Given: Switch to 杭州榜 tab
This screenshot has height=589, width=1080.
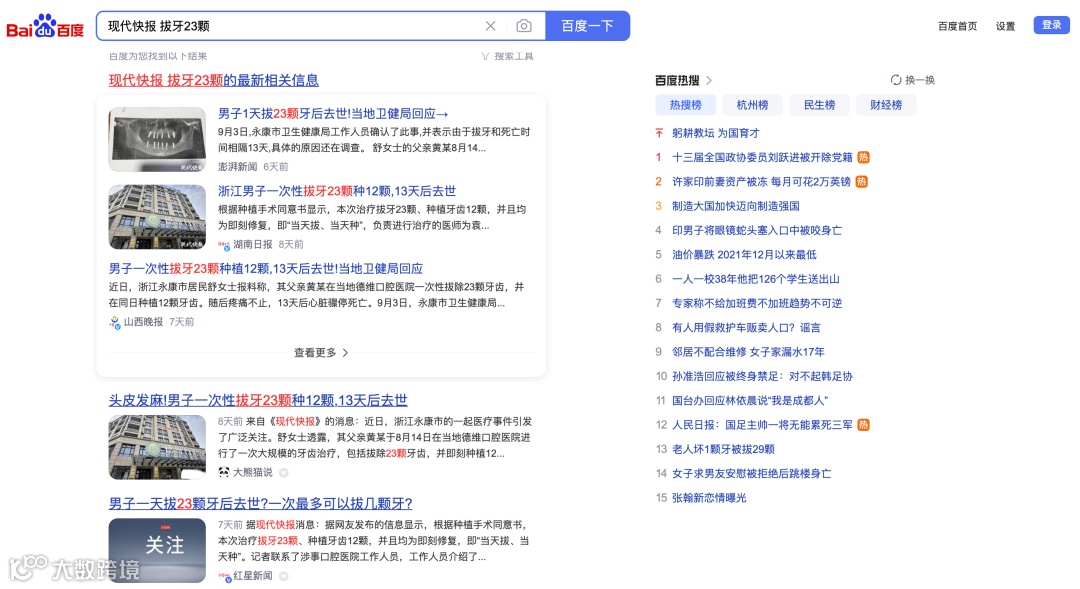Looking at the screenshot, I should click(x=752, y=105).
